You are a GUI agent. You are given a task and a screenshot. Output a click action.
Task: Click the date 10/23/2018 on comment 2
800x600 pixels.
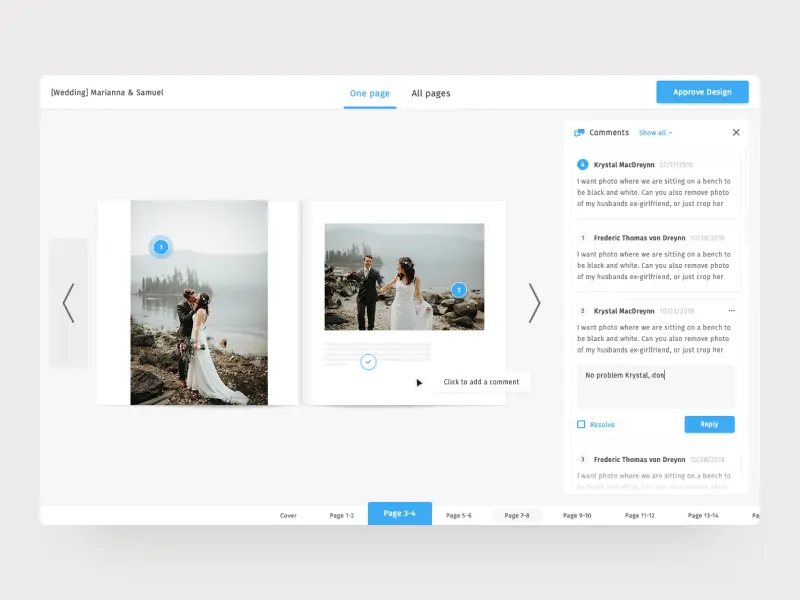click(x=677, y=311)
